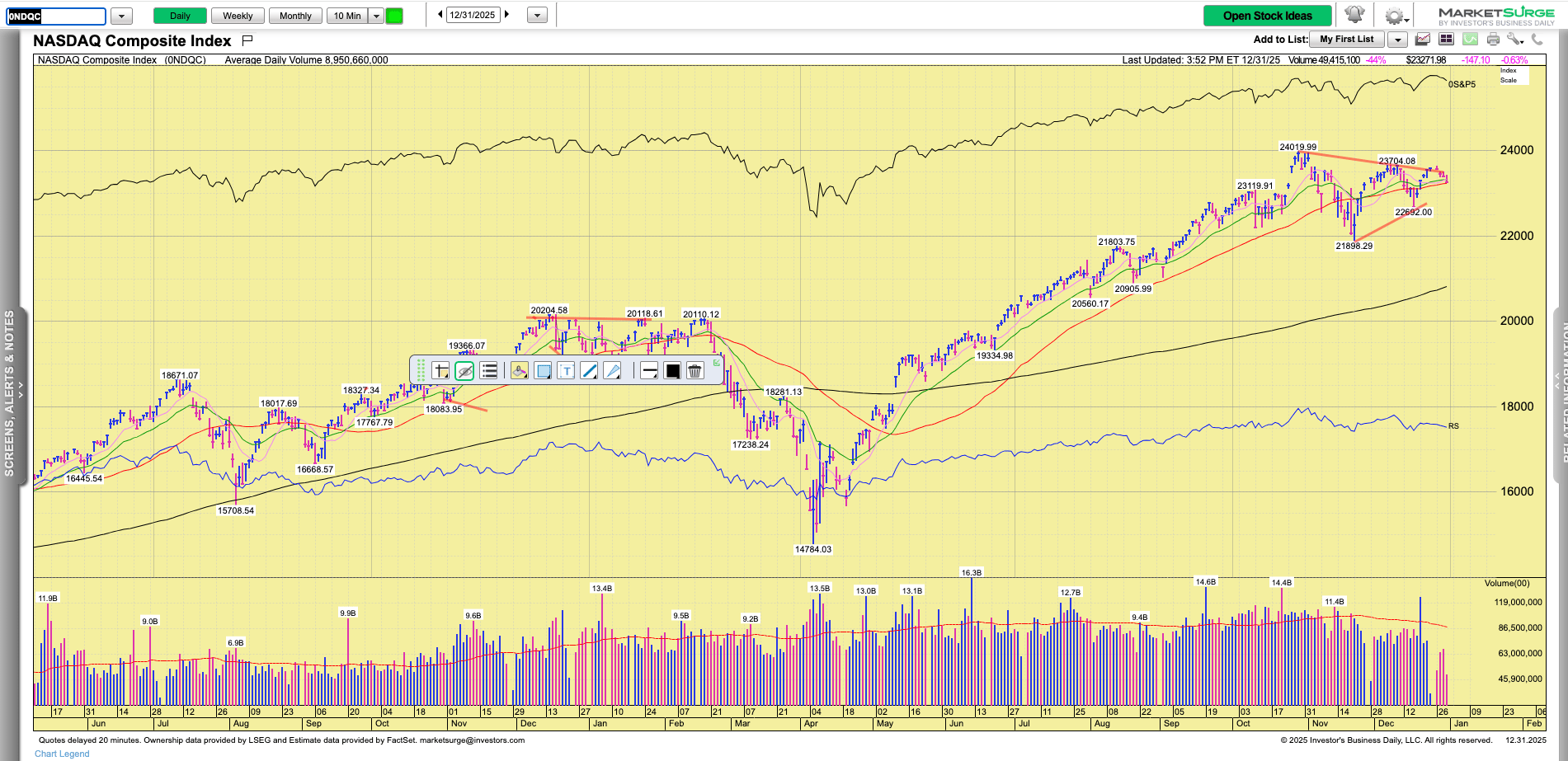Switch to the Monthly chart period
This screenshot has width=1568, height=761.
coord(295,16)
